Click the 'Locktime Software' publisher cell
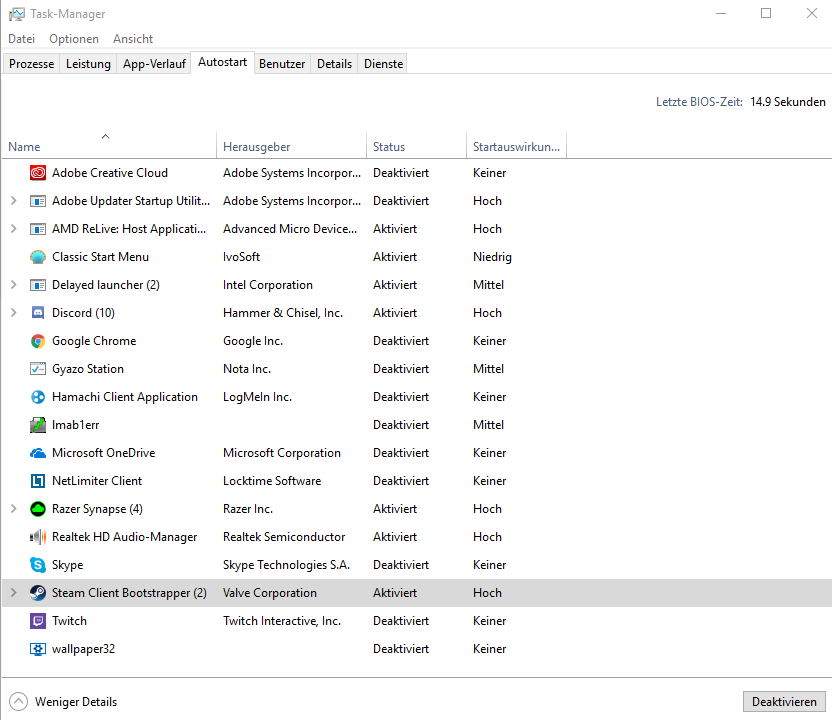This screenshot has height=720, width=832. [272, 481]
